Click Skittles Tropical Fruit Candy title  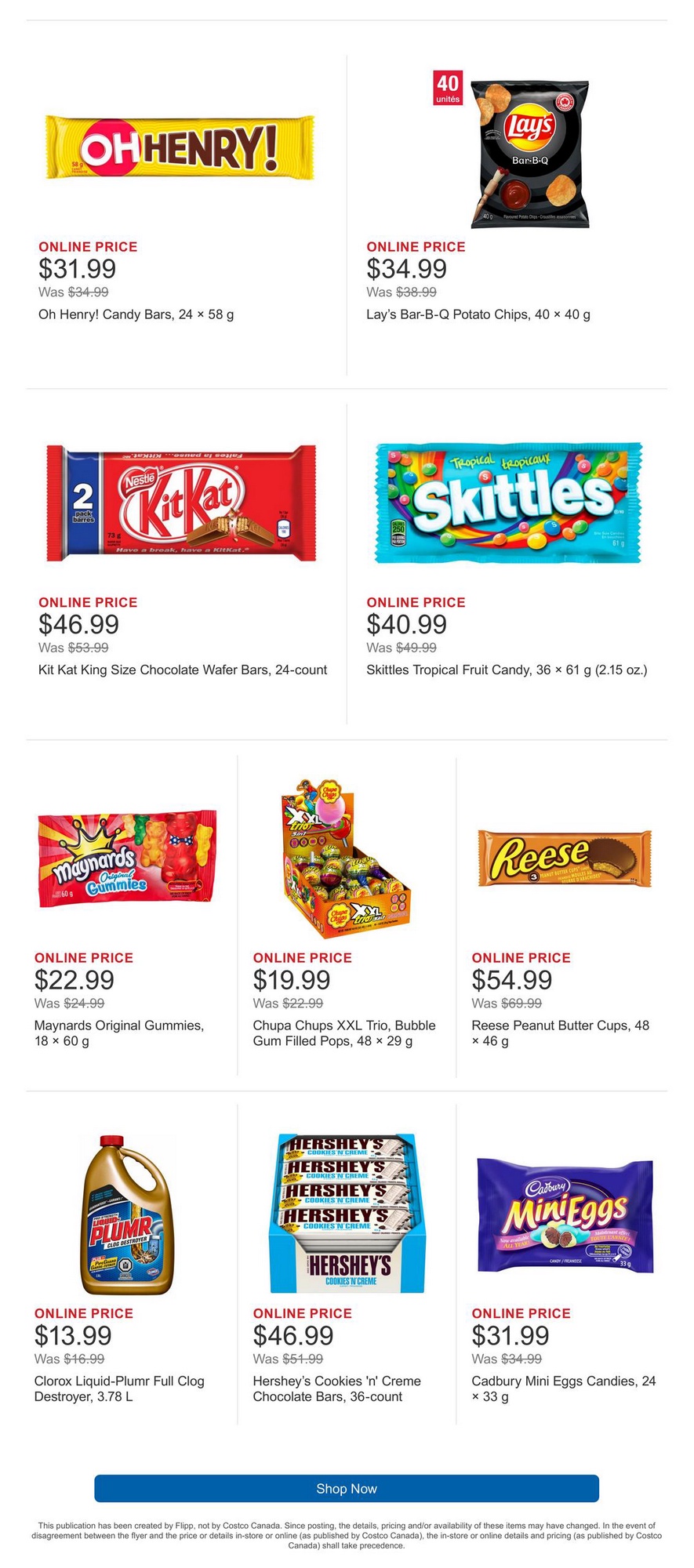pos(507,670)
